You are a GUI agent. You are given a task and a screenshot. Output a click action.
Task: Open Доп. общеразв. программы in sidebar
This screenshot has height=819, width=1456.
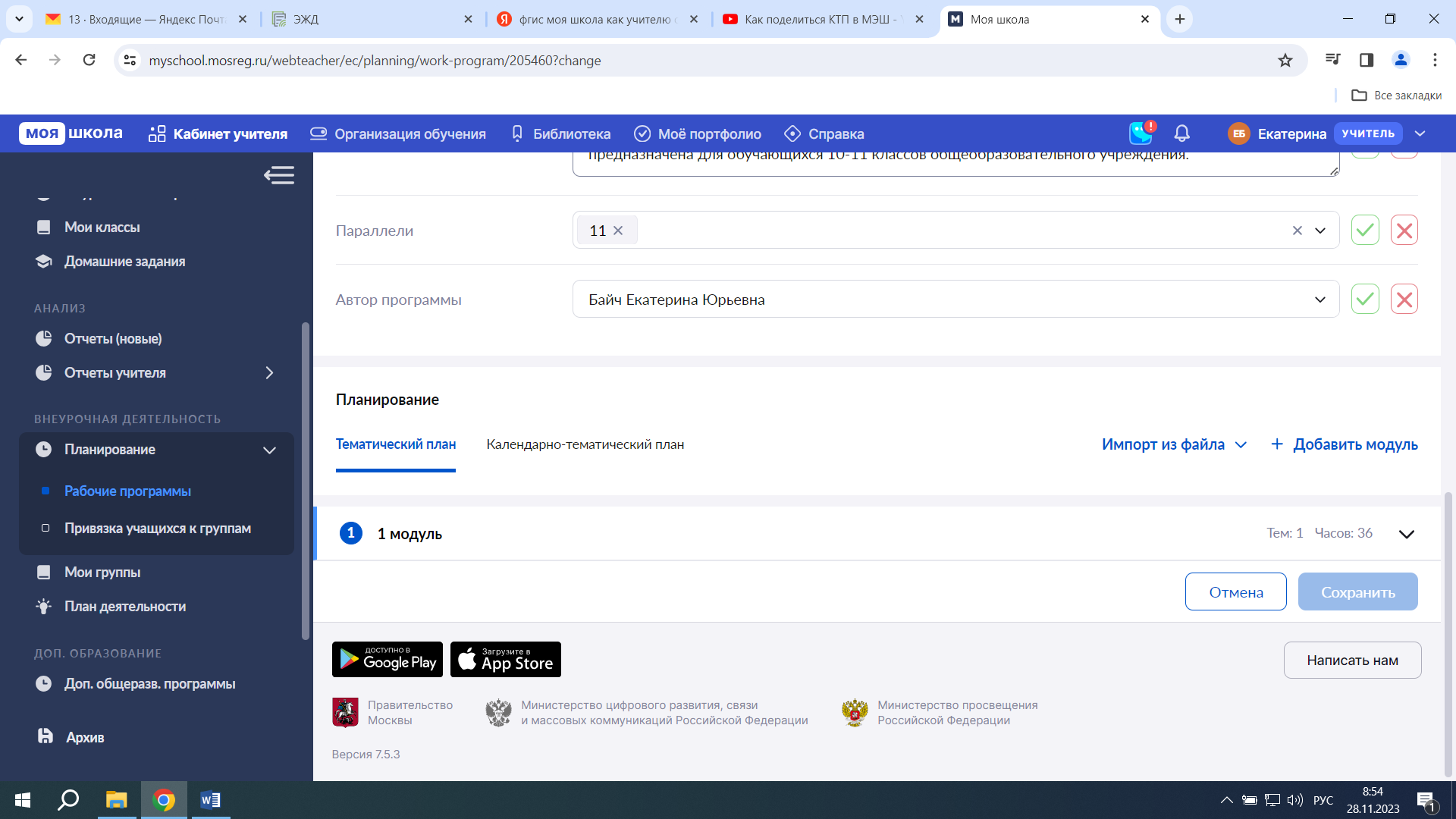[149, 683]
